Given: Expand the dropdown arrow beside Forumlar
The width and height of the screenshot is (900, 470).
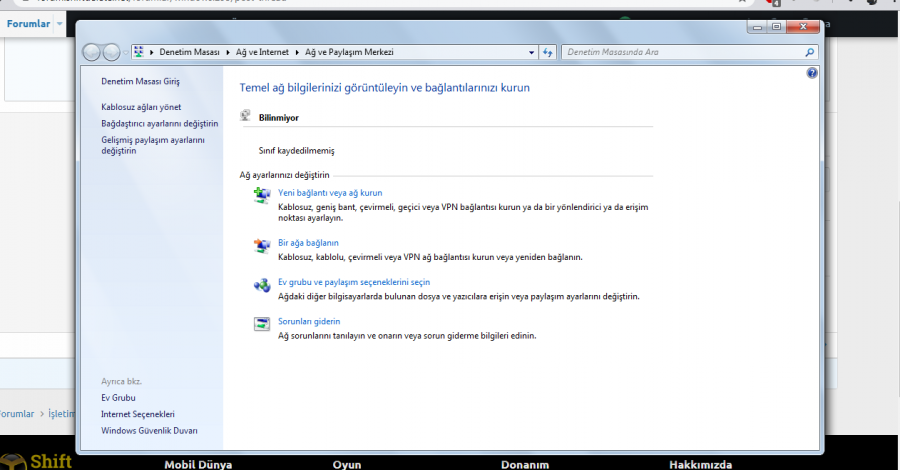Looking at the screenshot, I should tap(60, 24).
